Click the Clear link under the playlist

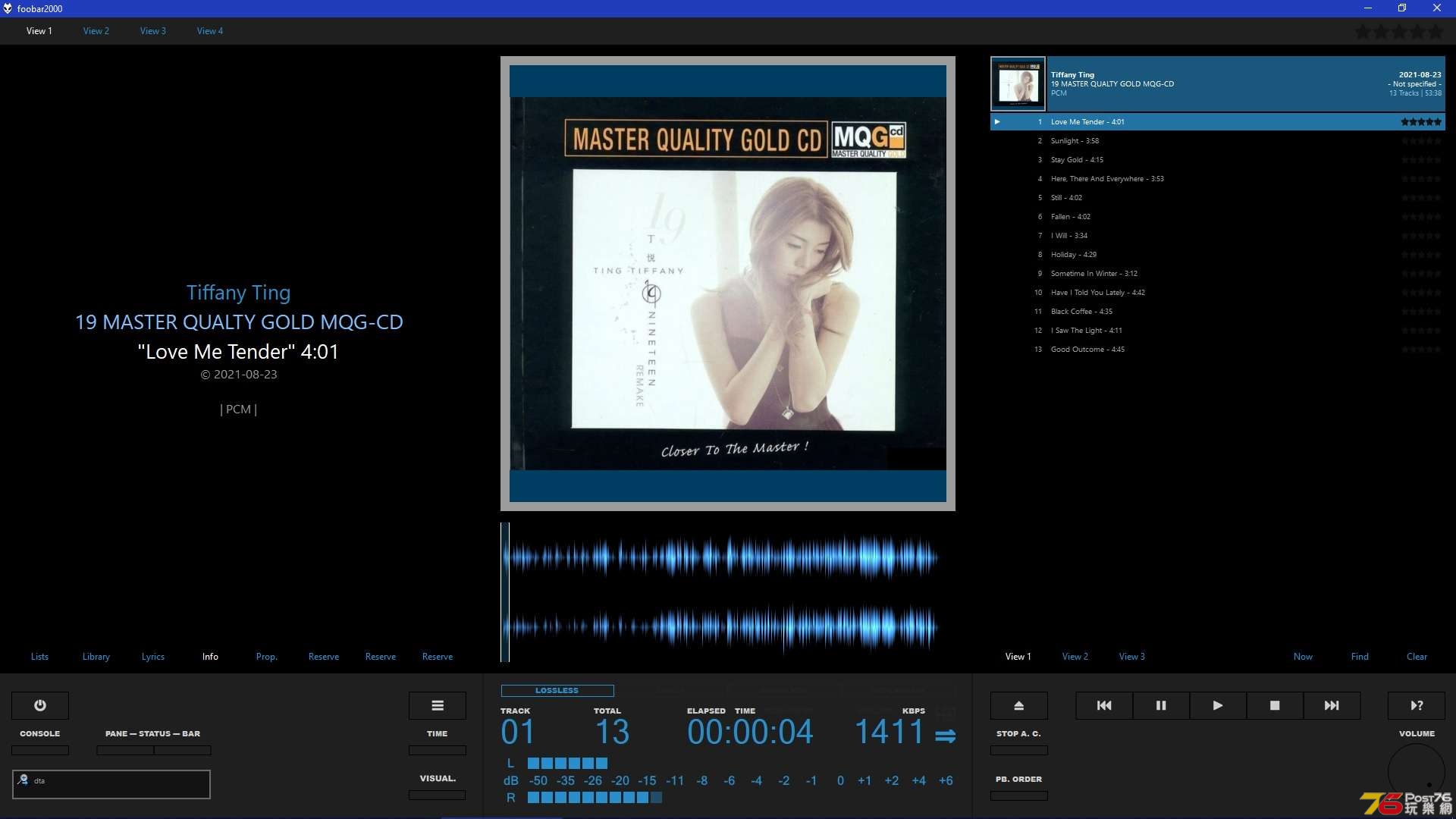(x=1417, y=657)
